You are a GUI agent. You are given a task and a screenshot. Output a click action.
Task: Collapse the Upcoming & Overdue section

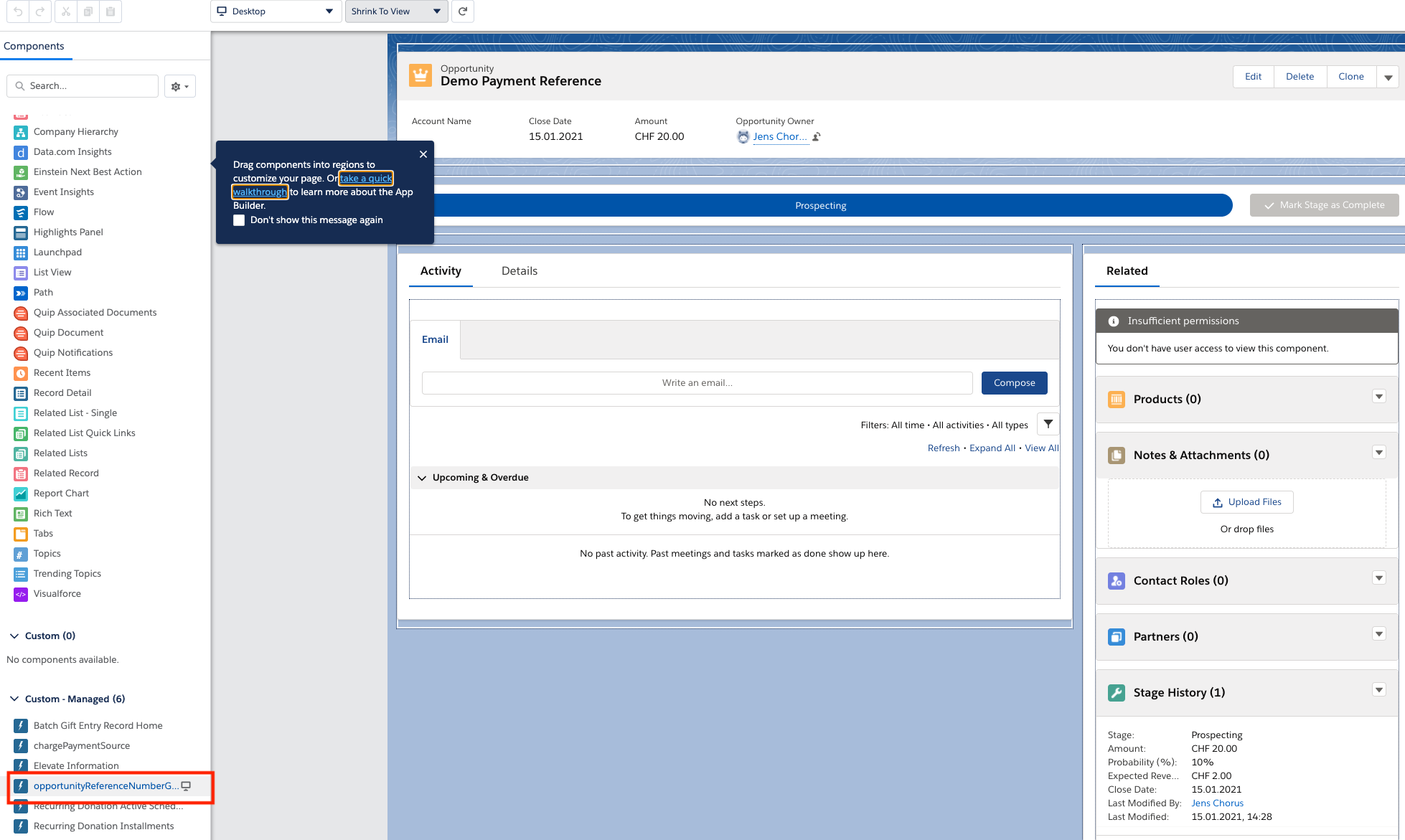click(422, 478)
